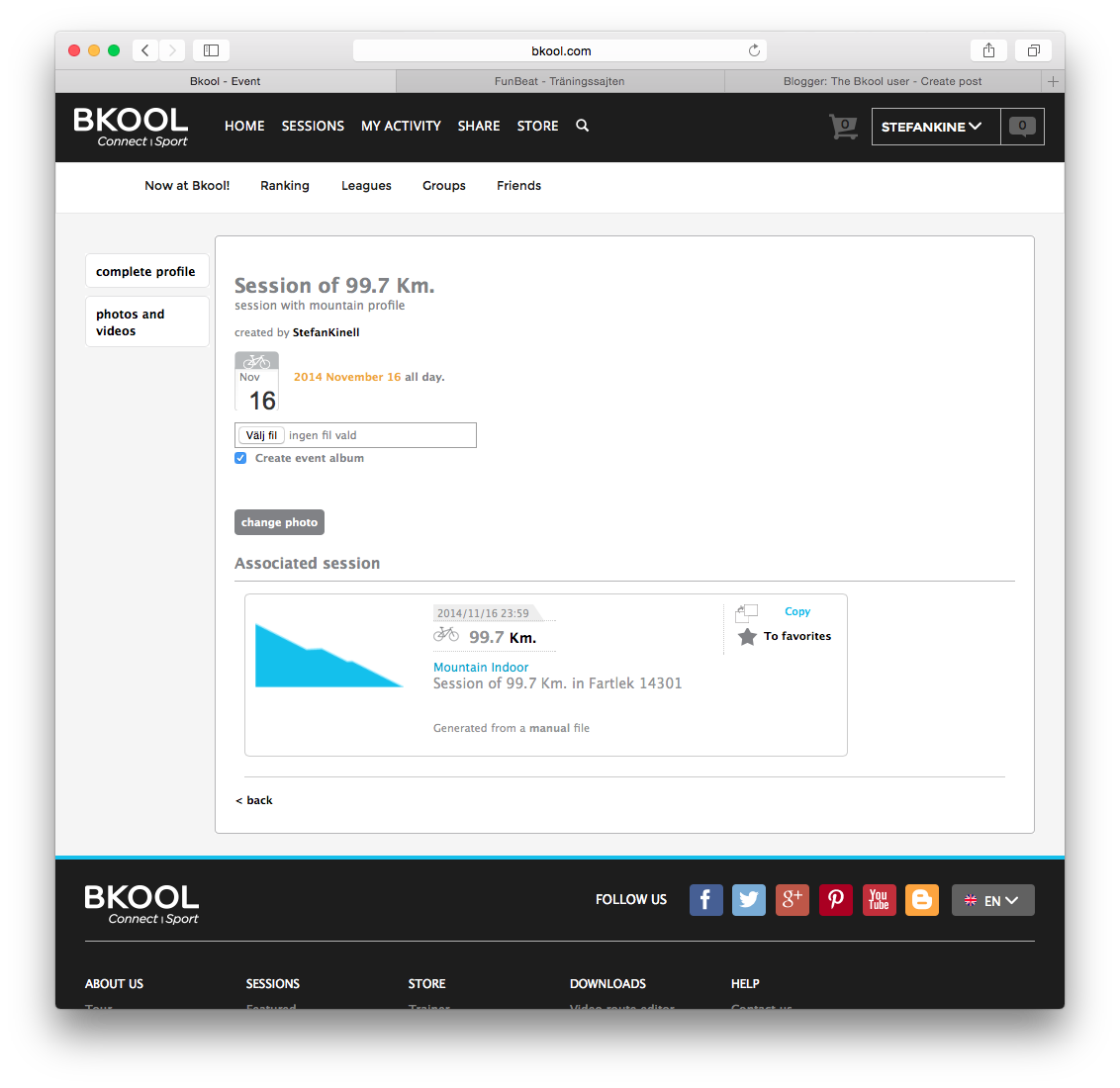
Task: Click the 2014 November 16 date link
Action: pos(347,377)
